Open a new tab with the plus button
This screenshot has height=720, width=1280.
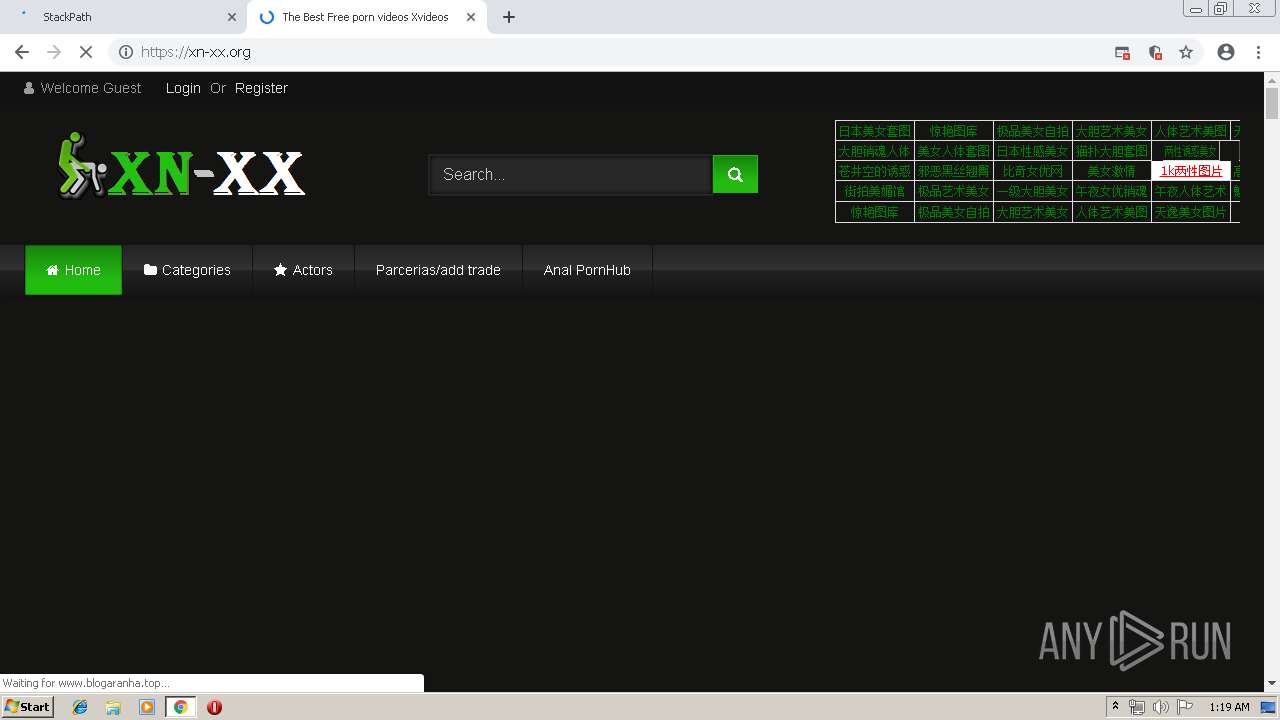tap(509, 17)
